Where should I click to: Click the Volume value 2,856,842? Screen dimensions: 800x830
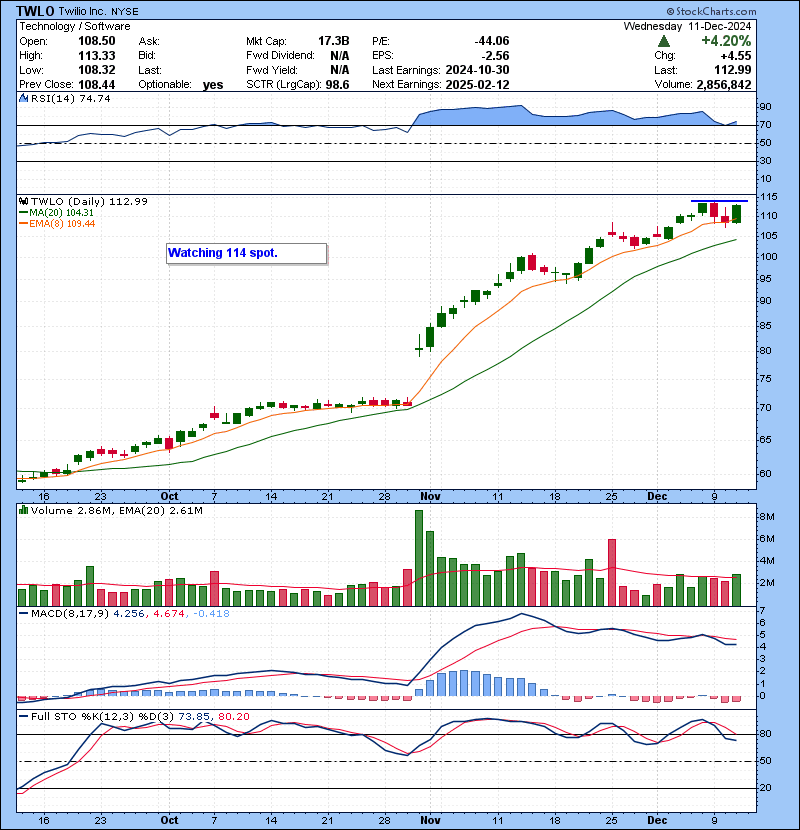coord(724,84)
